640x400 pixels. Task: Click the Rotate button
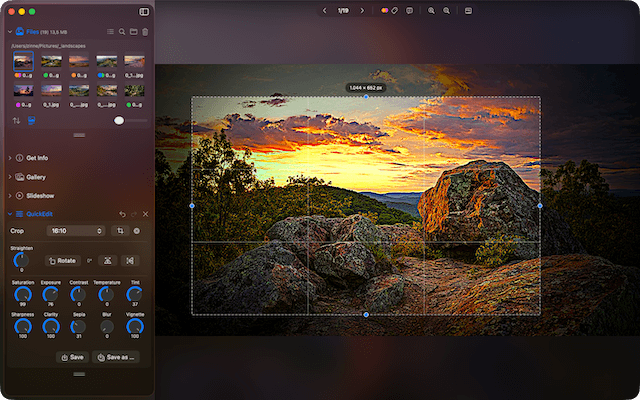tap(62, 260)
